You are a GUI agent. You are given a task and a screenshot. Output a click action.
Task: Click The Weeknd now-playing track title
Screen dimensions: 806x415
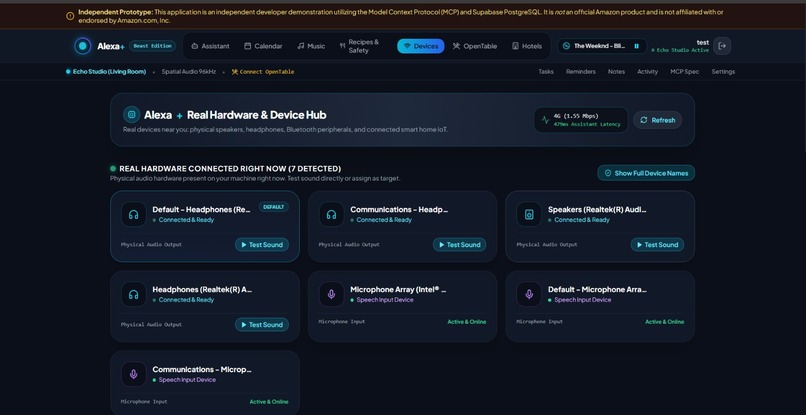coord(599,46)
